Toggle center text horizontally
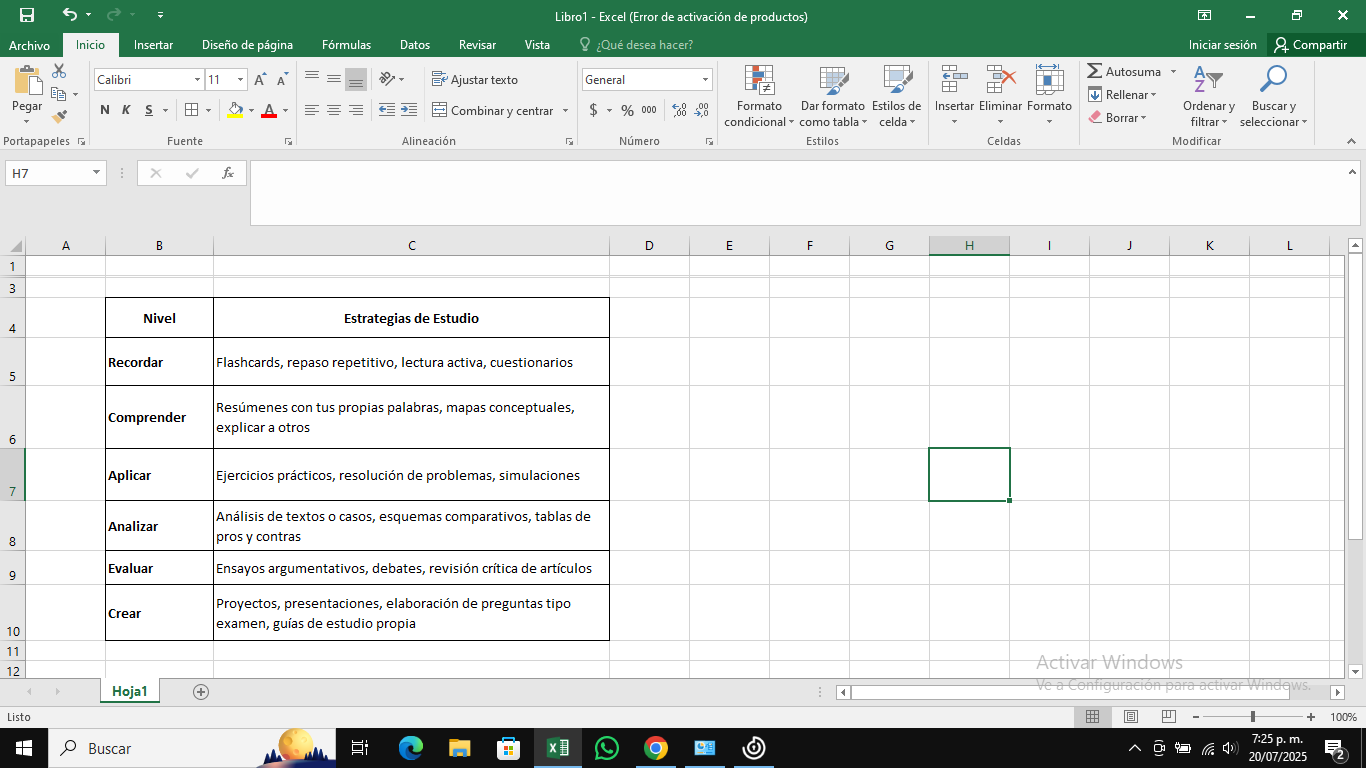This screenshot has width=1366, height=768. [334, 110]
